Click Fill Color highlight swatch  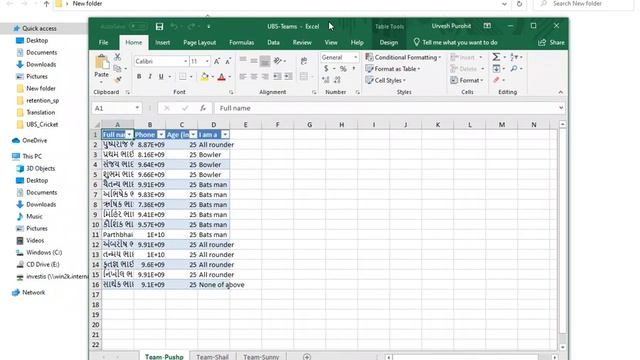point(204,77)
